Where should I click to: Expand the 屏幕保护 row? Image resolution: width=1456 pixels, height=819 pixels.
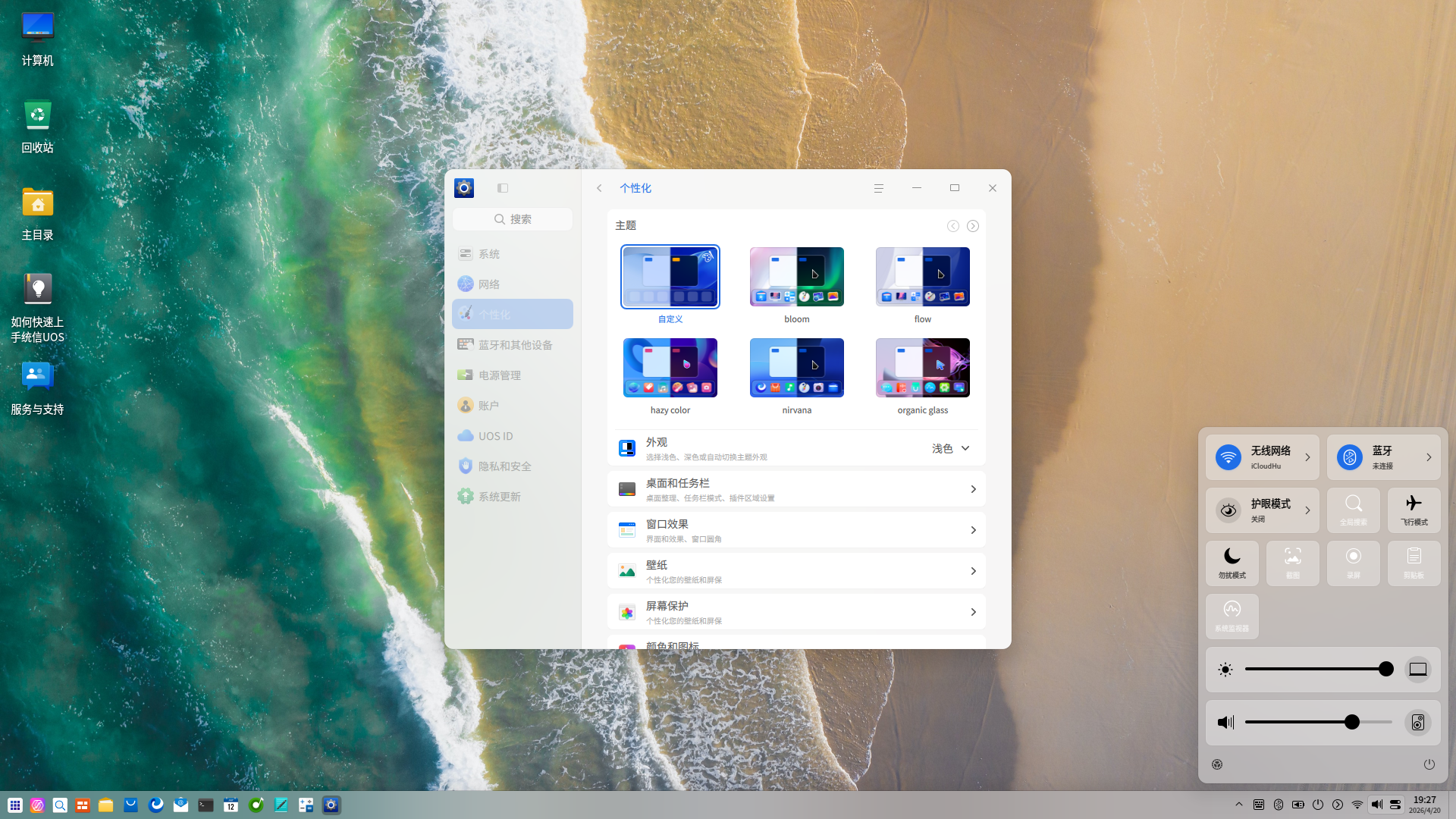pyautogui.click(x=796, y=612)
